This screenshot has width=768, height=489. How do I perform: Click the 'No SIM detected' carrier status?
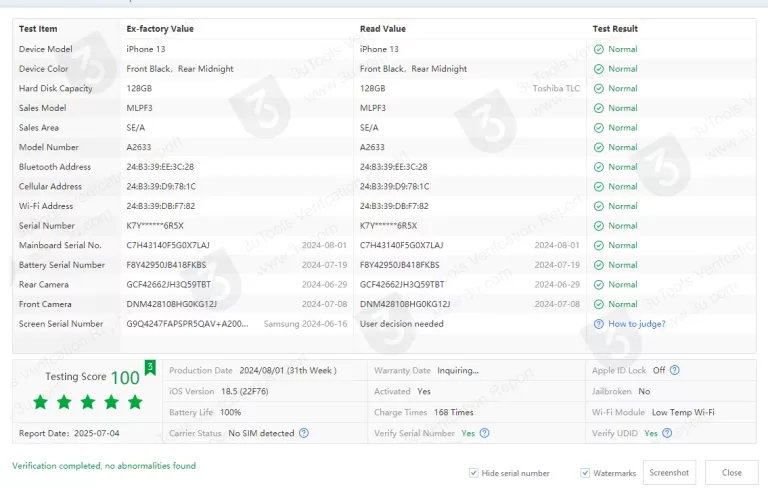click(261, 433)
